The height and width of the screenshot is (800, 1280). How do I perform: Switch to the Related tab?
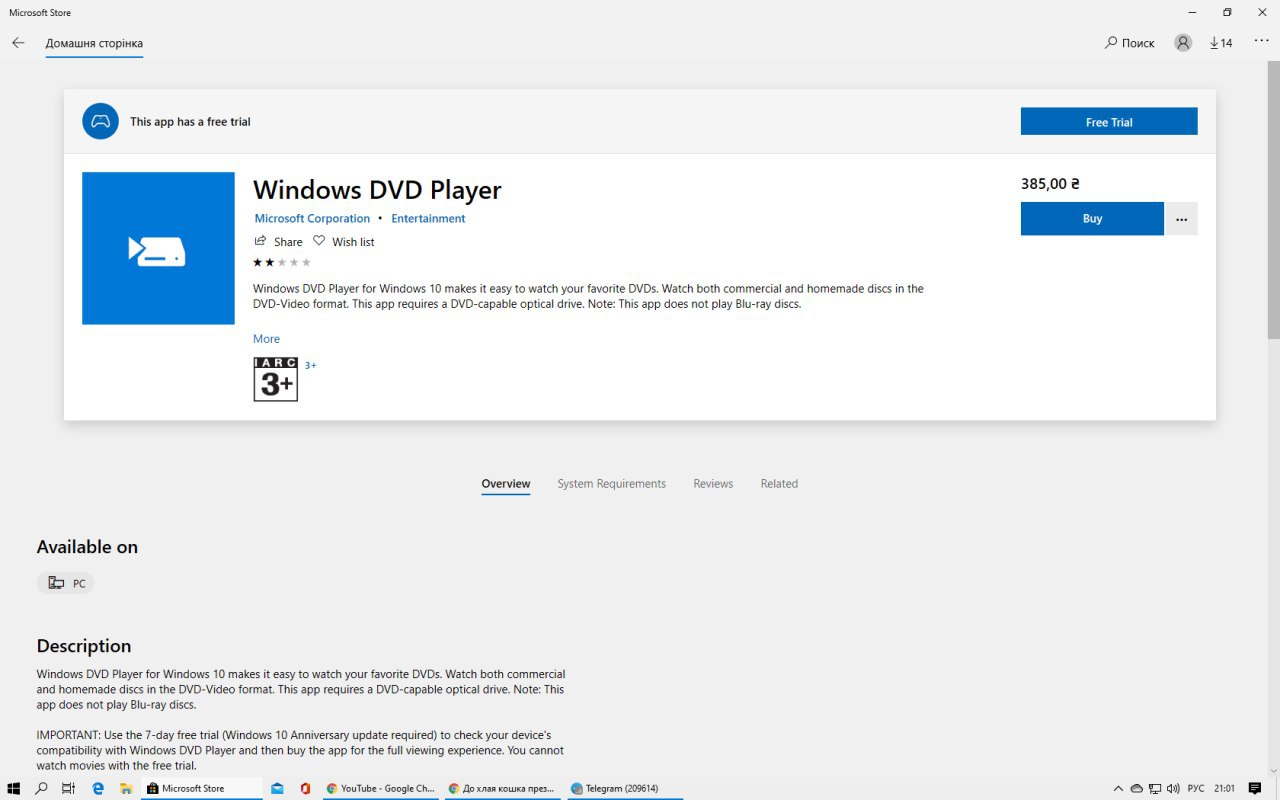tap(779, 484)
